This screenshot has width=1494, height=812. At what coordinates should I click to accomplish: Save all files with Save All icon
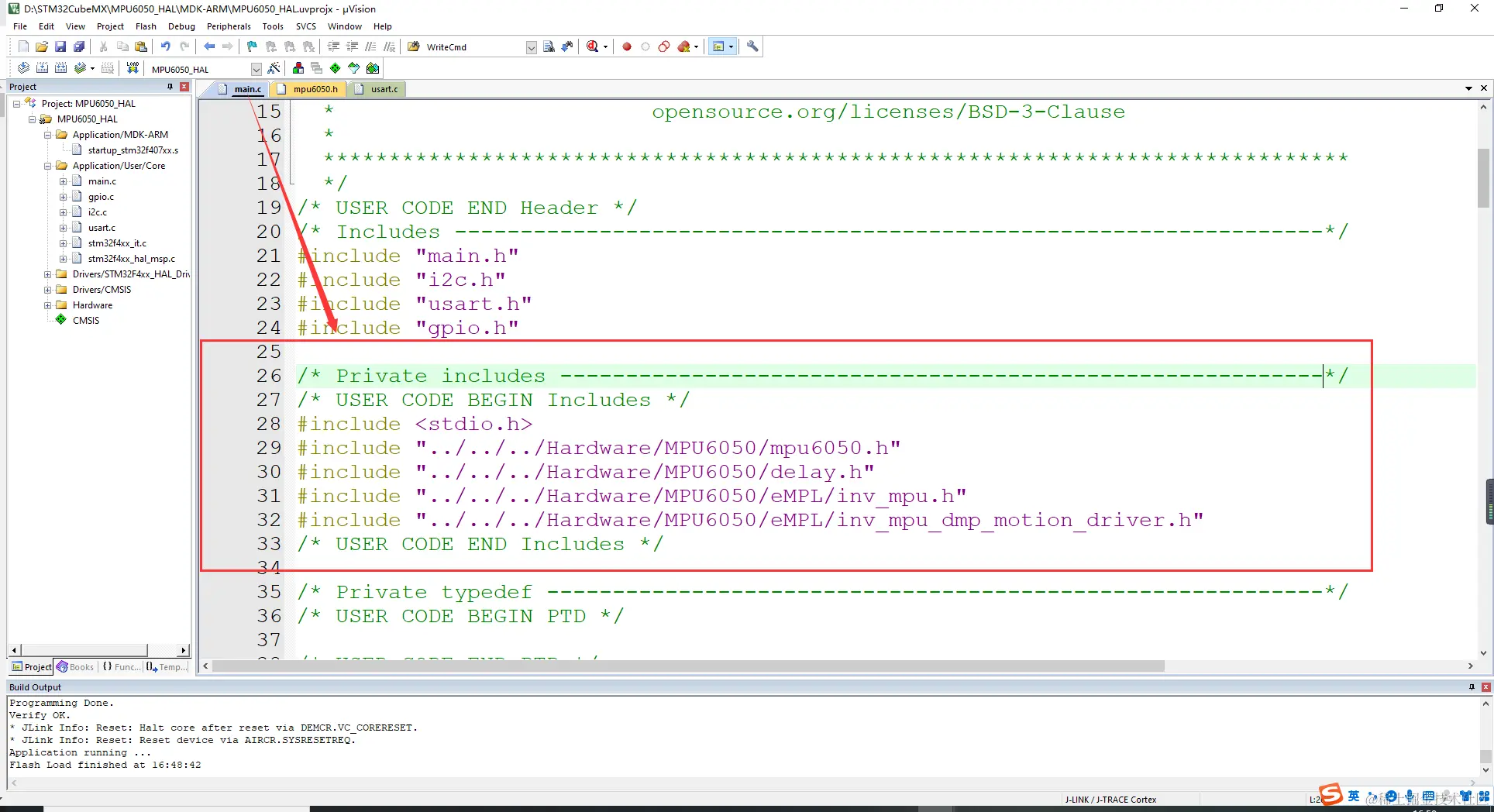79,46
